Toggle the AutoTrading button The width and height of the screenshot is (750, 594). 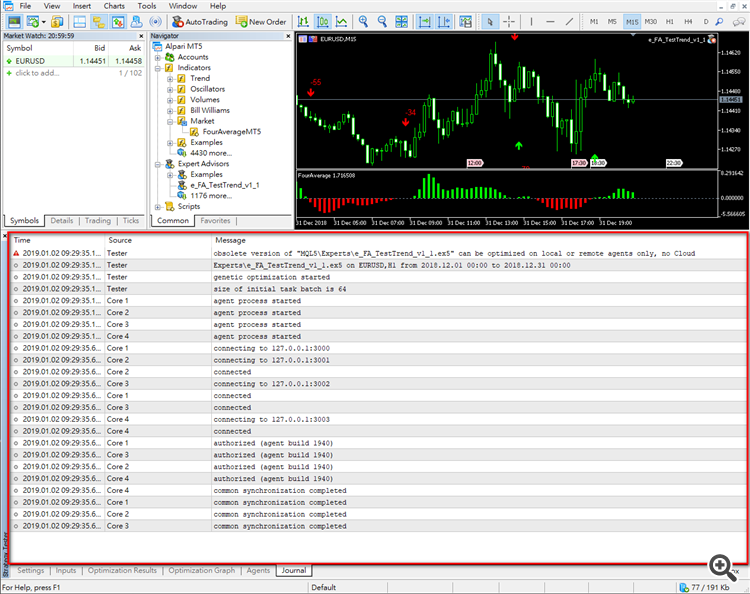pos(199,21)
